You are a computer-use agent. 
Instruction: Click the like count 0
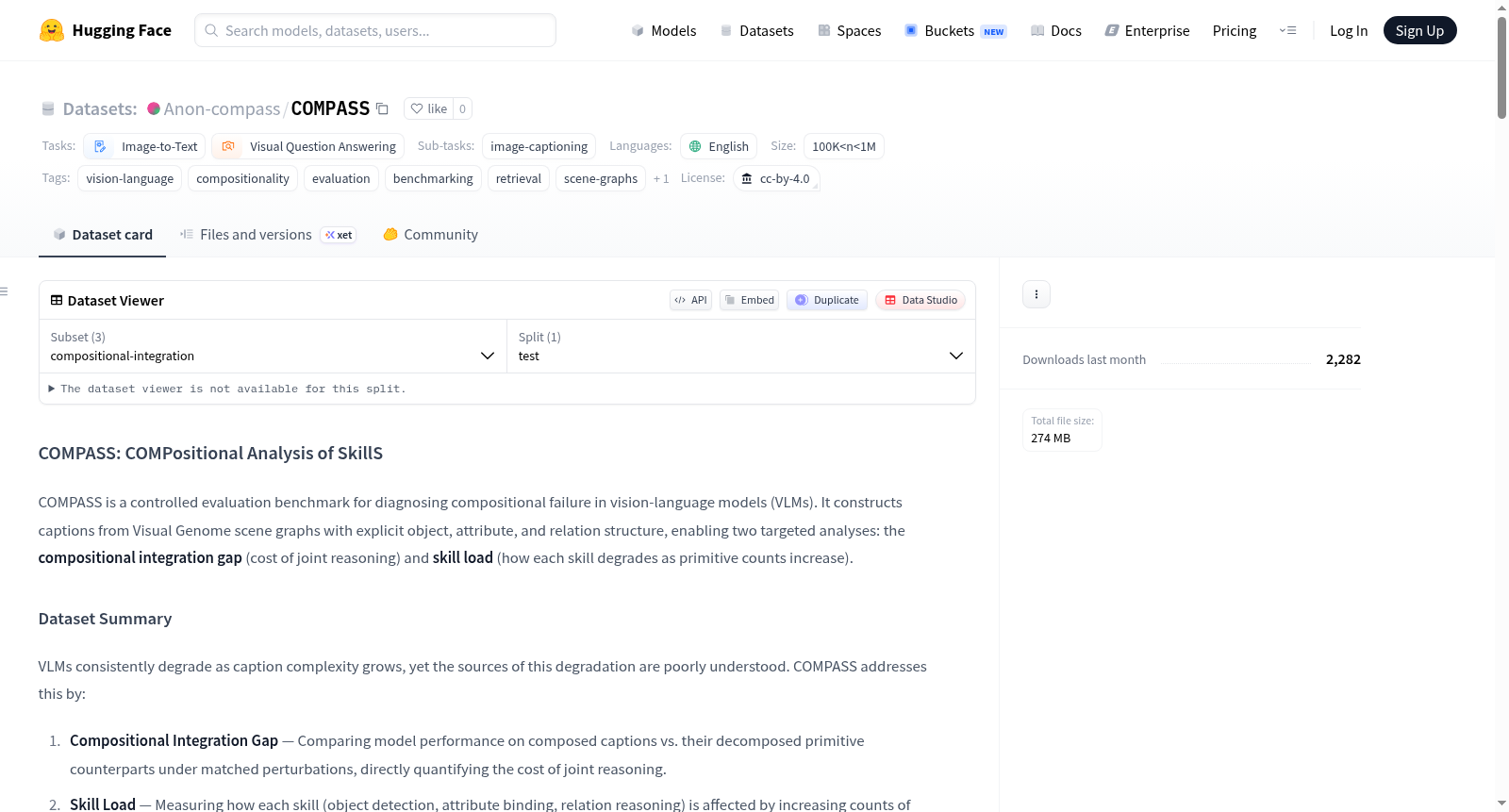coord(462,108)
